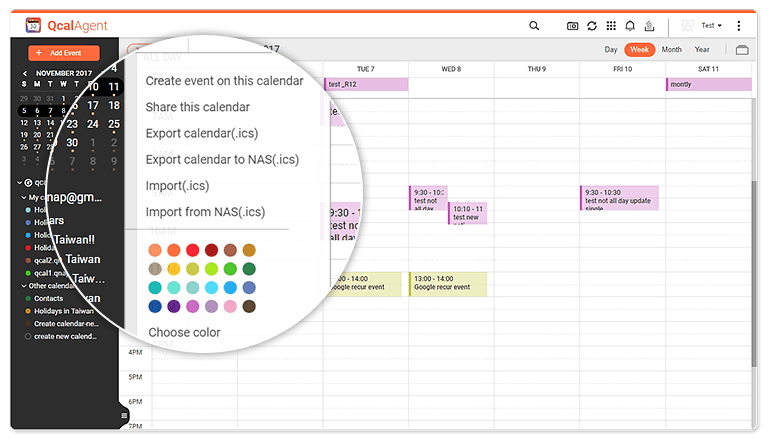Open the 10:10 - 11 test new event

pos(468,213)
